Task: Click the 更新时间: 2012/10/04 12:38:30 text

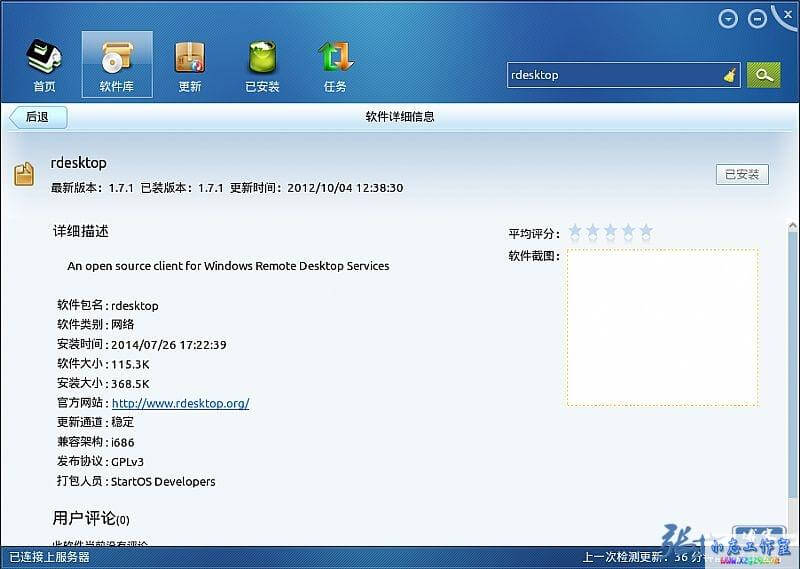Action: pos(316,188)
